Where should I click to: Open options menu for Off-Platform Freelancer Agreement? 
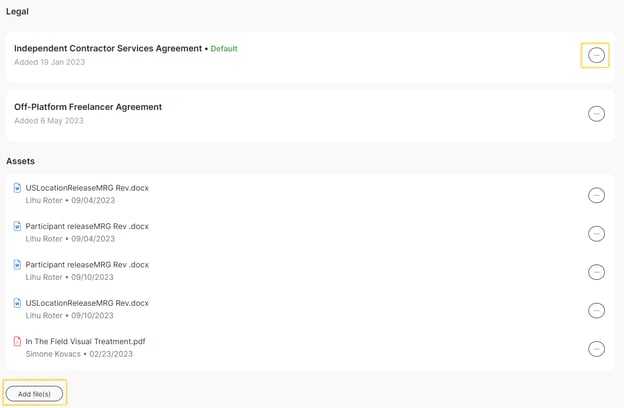[596, 114]
